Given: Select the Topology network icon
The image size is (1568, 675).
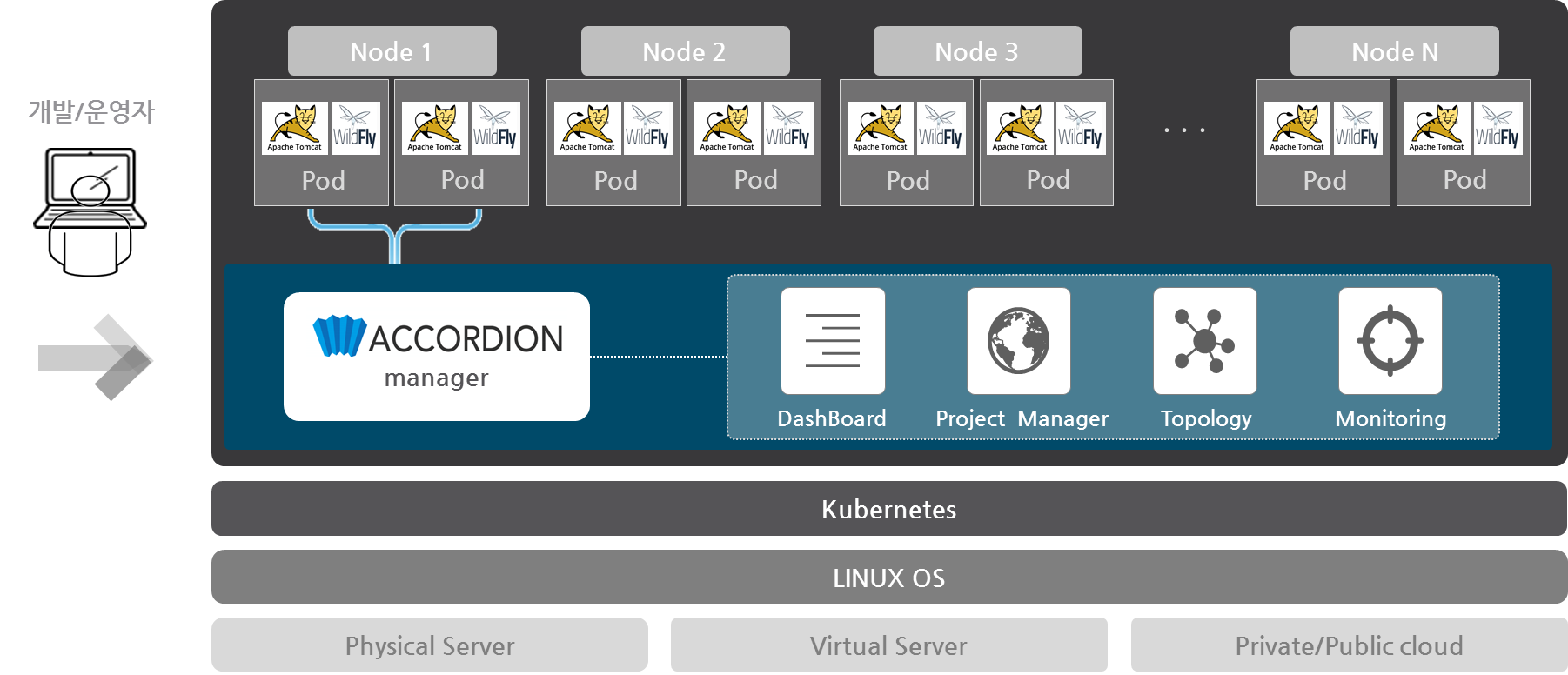Looking at the screenshot, I should [x=1205, y=341].
